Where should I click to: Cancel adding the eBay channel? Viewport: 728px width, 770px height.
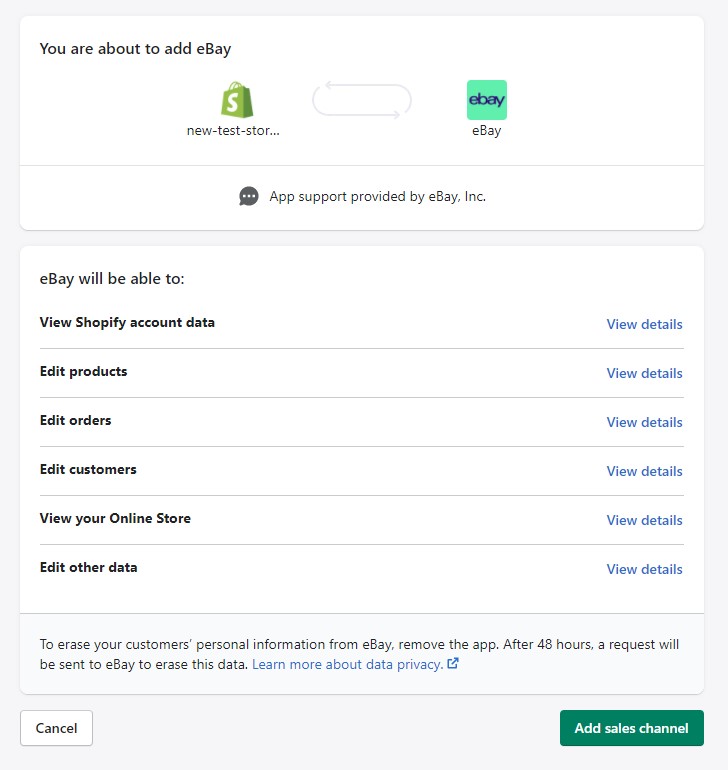[x=56, y=728]
